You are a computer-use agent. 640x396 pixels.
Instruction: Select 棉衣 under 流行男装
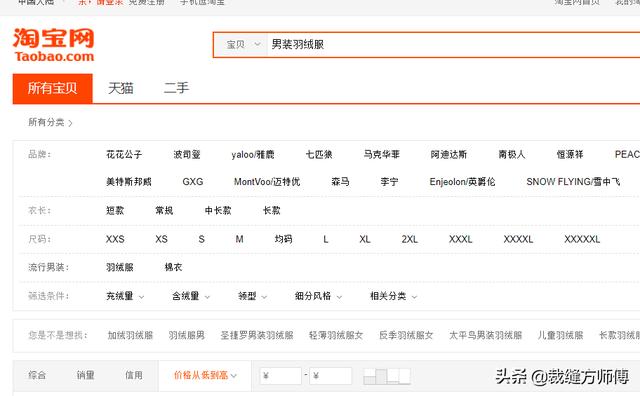(x=173, y=267)
